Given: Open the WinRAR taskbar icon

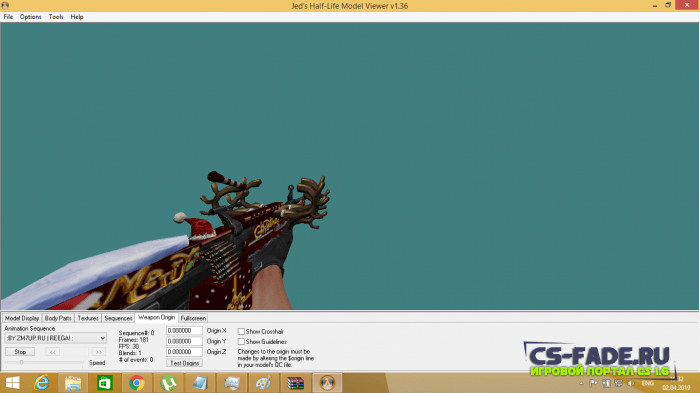Looking at the screenshot, I should [295, 383].
